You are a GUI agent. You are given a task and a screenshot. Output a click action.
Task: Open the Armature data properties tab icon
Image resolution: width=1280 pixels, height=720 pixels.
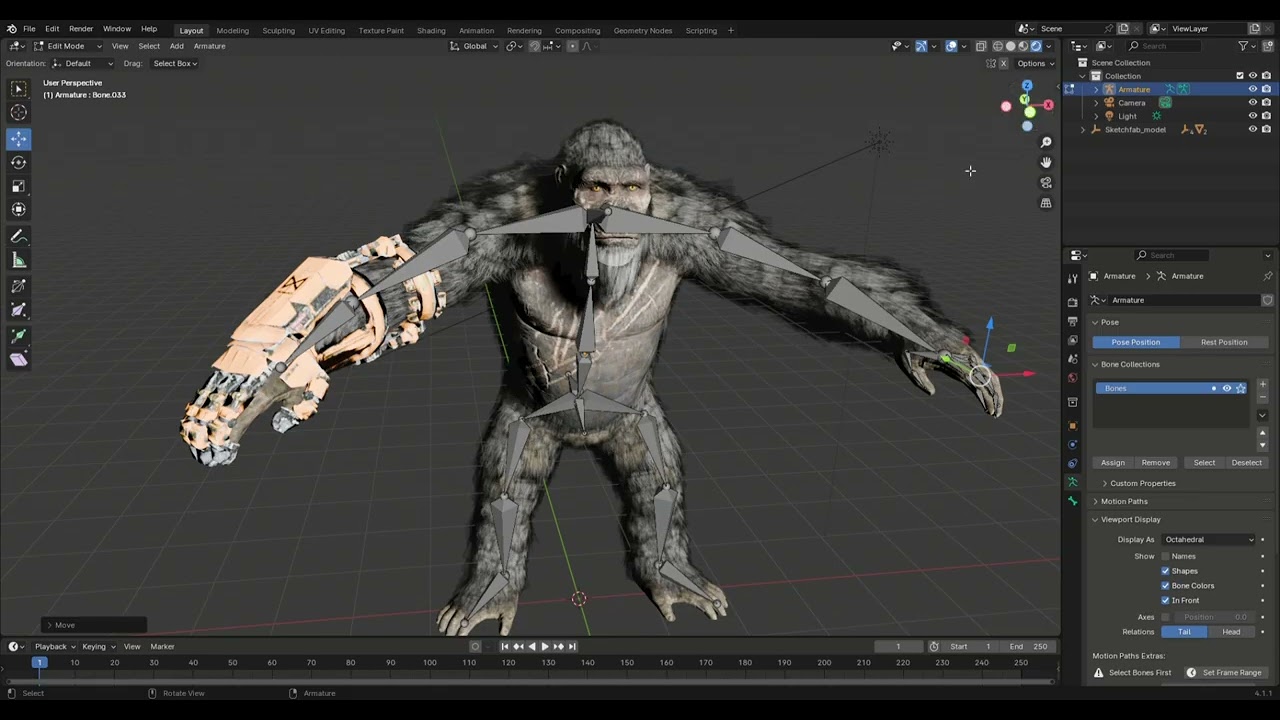point(1073,482)
